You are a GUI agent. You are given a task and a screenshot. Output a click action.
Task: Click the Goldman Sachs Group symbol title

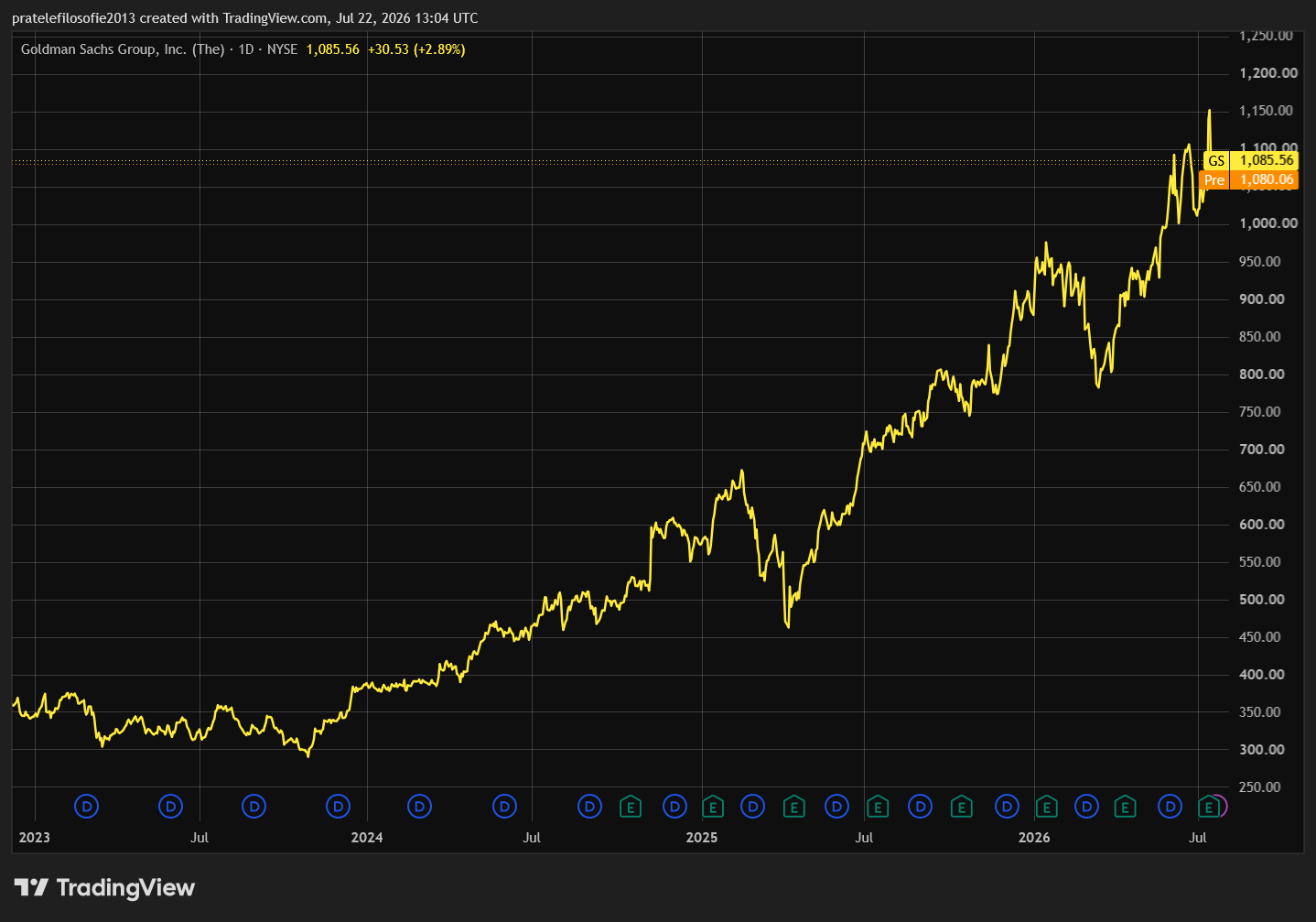pyautogui.click(x=123, y=49)
